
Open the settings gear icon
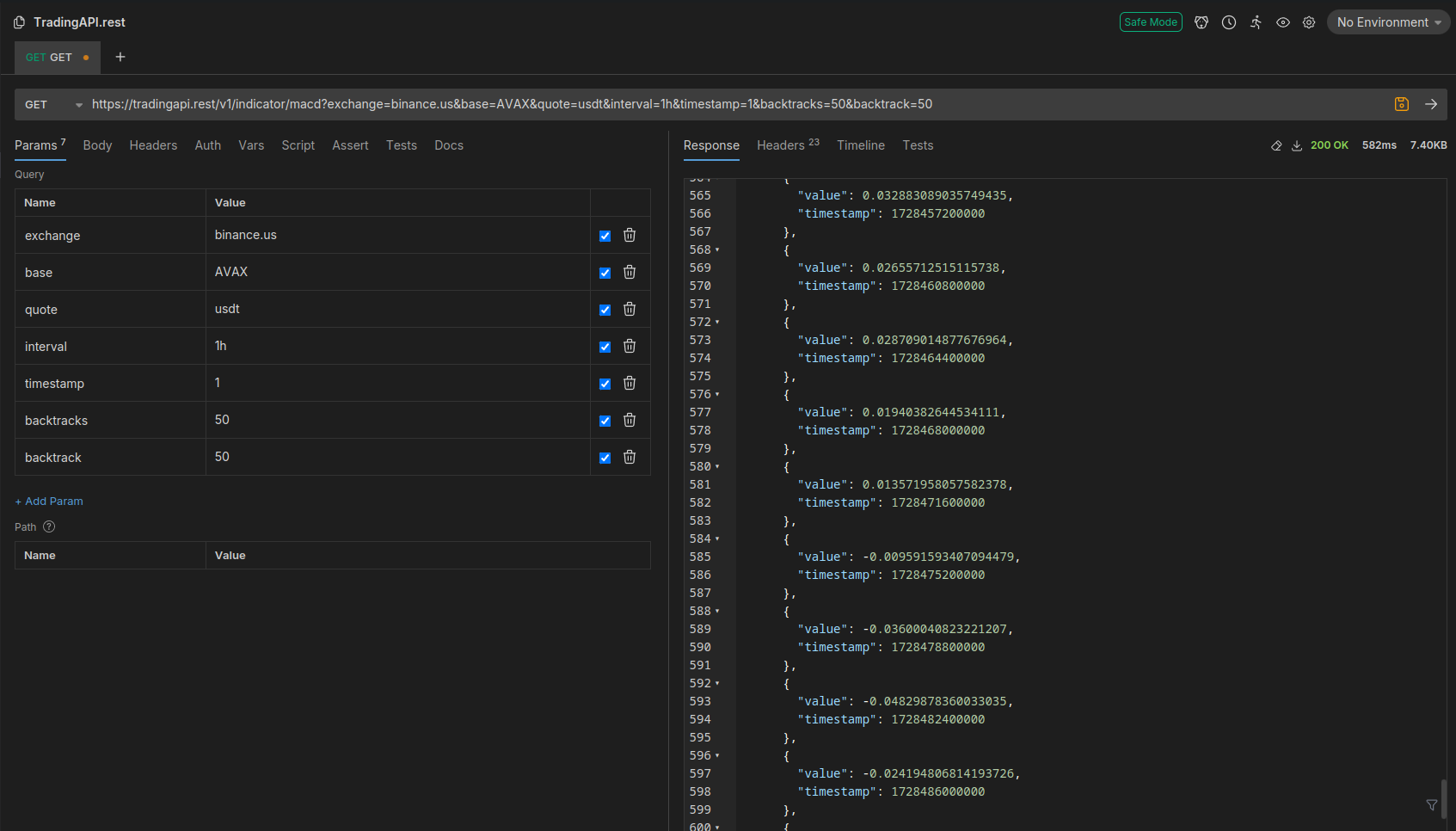click(x=1308, y=22)
